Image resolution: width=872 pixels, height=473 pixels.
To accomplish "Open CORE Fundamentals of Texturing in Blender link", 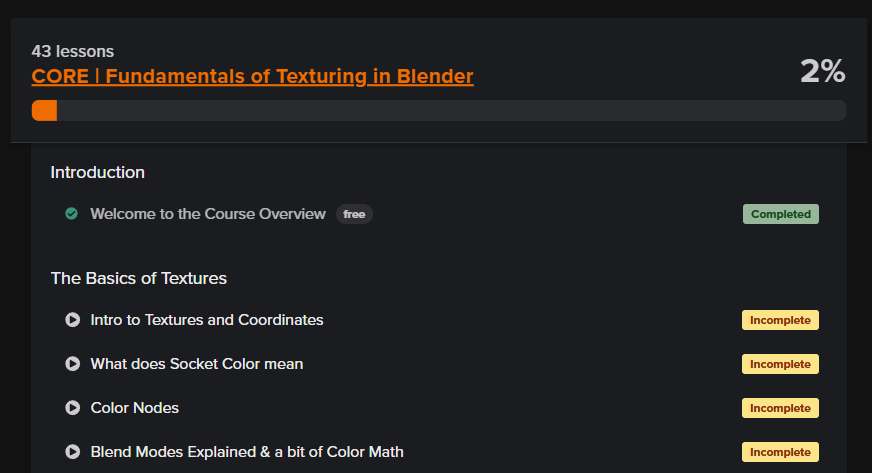I will tap(252, 76).
